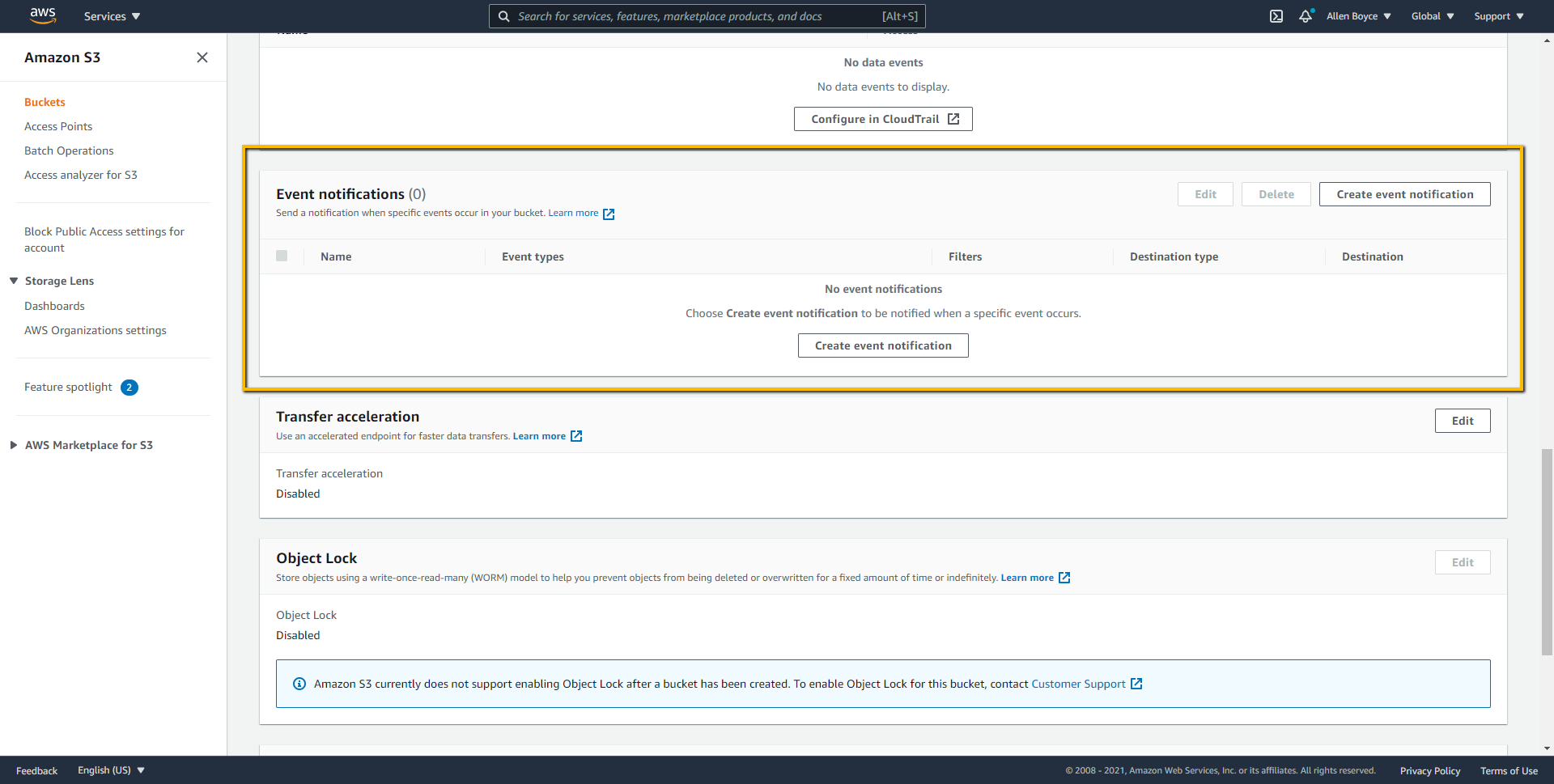Screen dimensions: 1554x784
Task: Open Learn more link under Event notifications
Action: 573,213
